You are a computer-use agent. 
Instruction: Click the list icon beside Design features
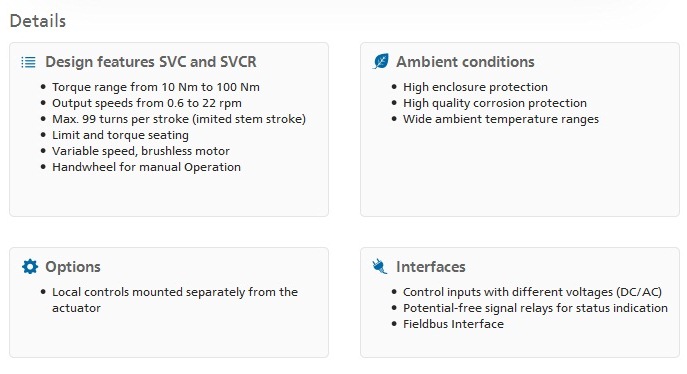point(28,62)
